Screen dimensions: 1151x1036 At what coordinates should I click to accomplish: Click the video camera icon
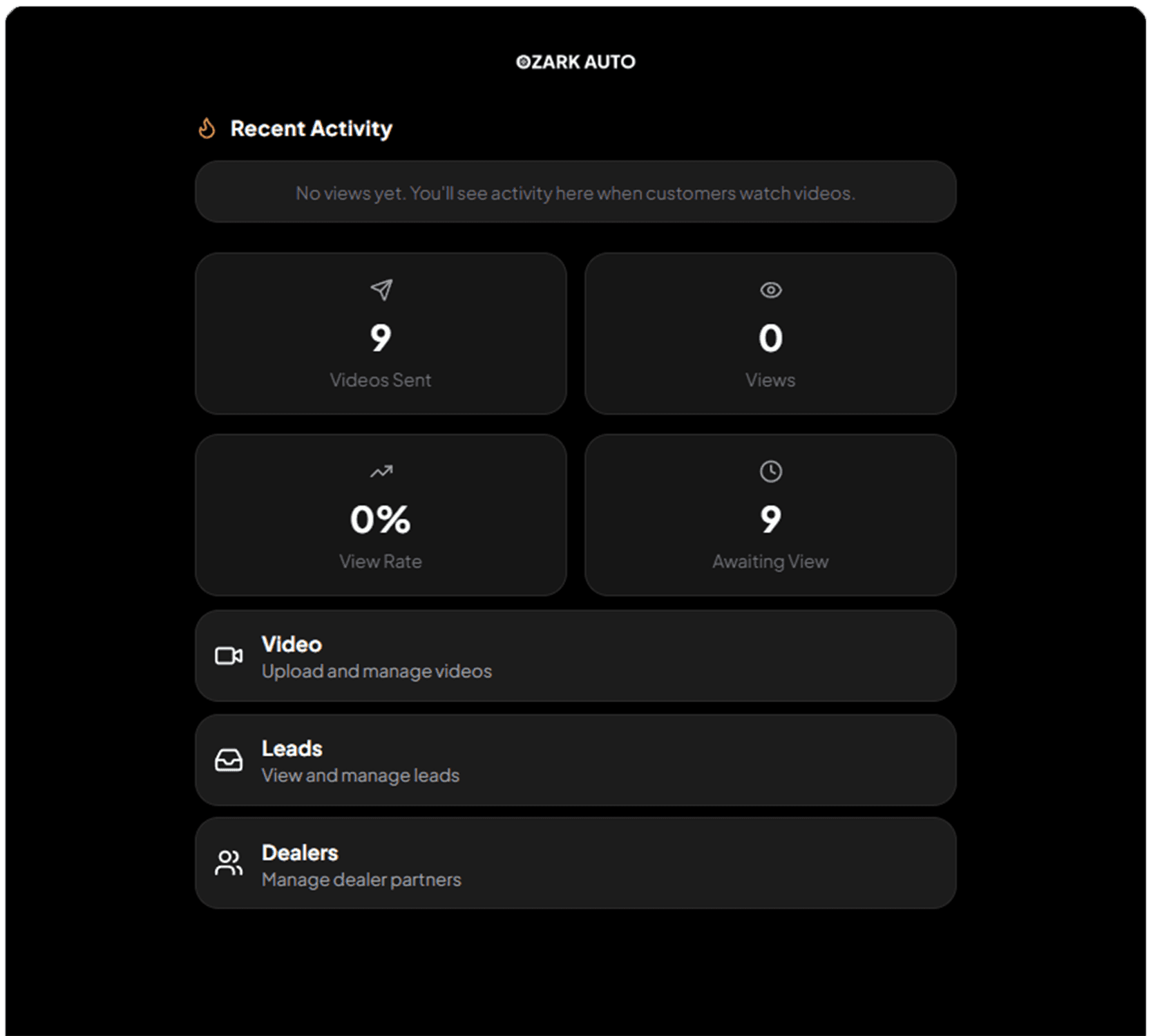[x=229, y=656]
